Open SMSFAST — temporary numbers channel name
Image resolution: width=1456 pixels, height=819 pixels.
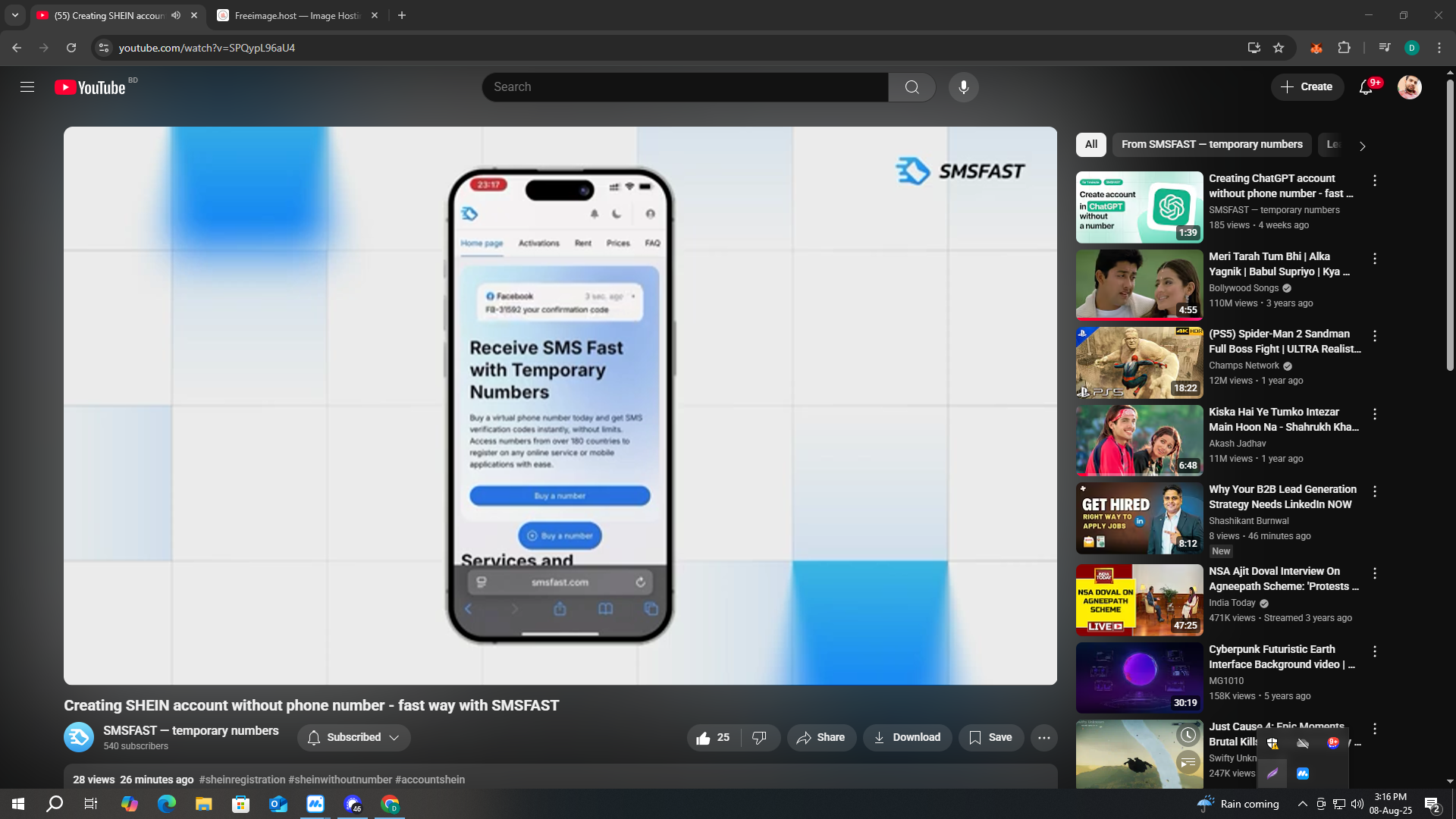[191, 731]
